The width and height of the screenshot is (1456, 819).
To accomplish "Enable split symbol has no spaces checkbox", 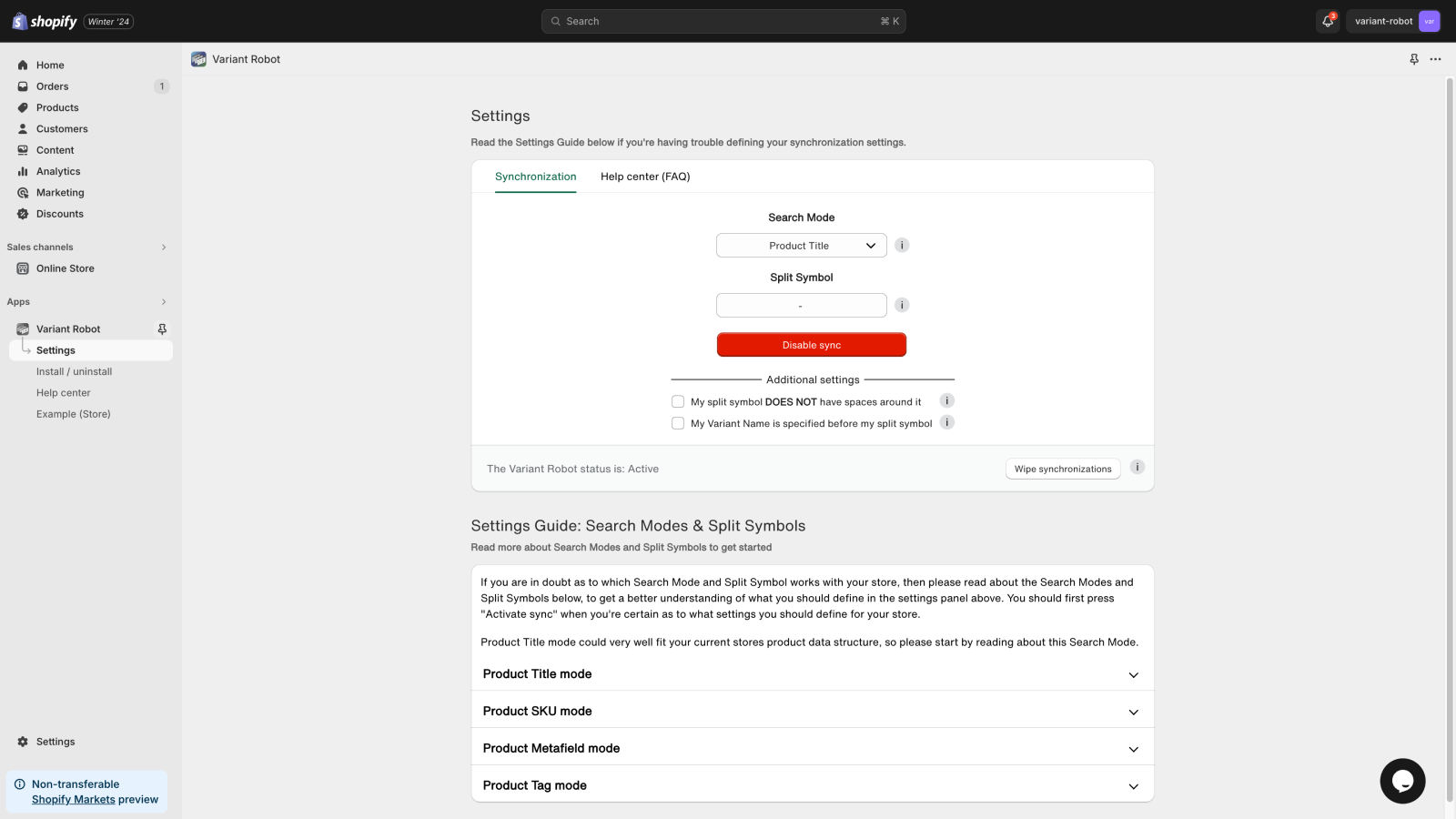I will [x=678, y=402].
